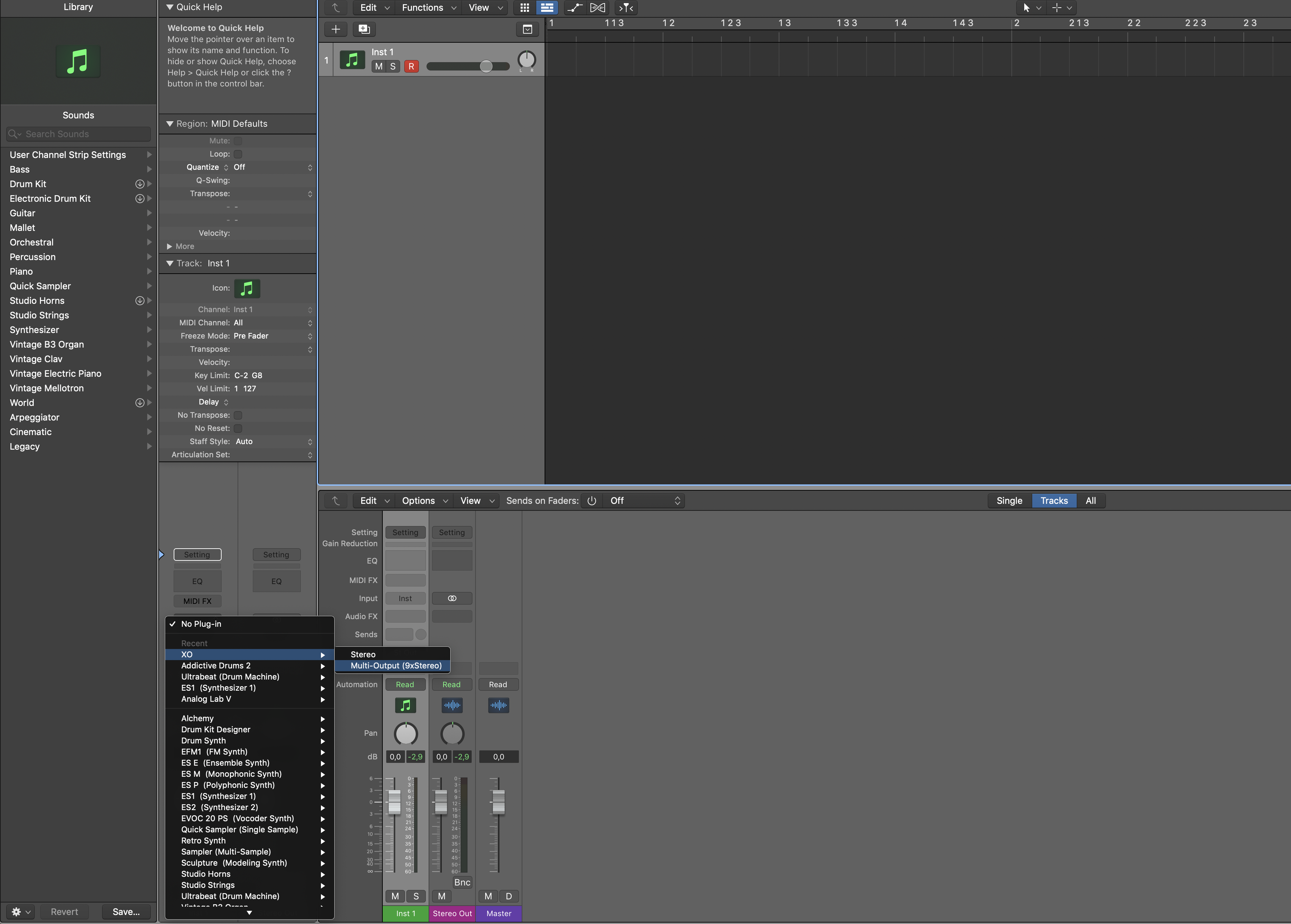The height and width of the screenshot is (924, 1291).
Task: Click the duplicate track icon
Action: (x=364, y=29)
